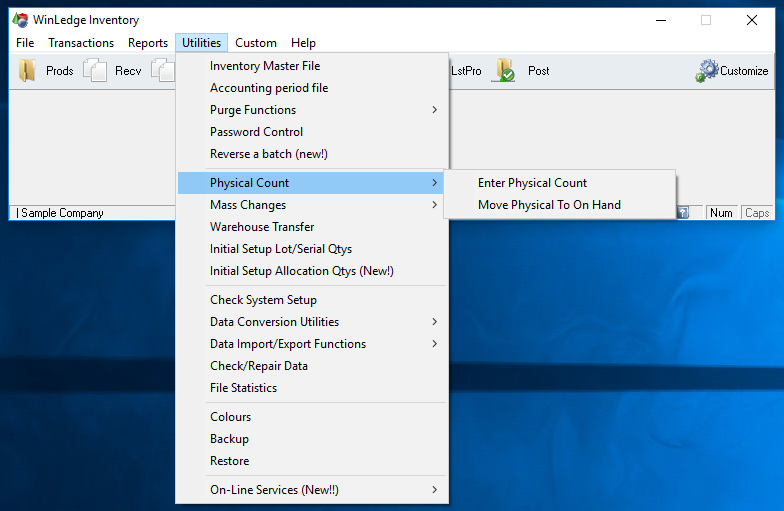Click the LstPro toolbar button
Viewport: 784px width, 511px height.
pos(466,71)
